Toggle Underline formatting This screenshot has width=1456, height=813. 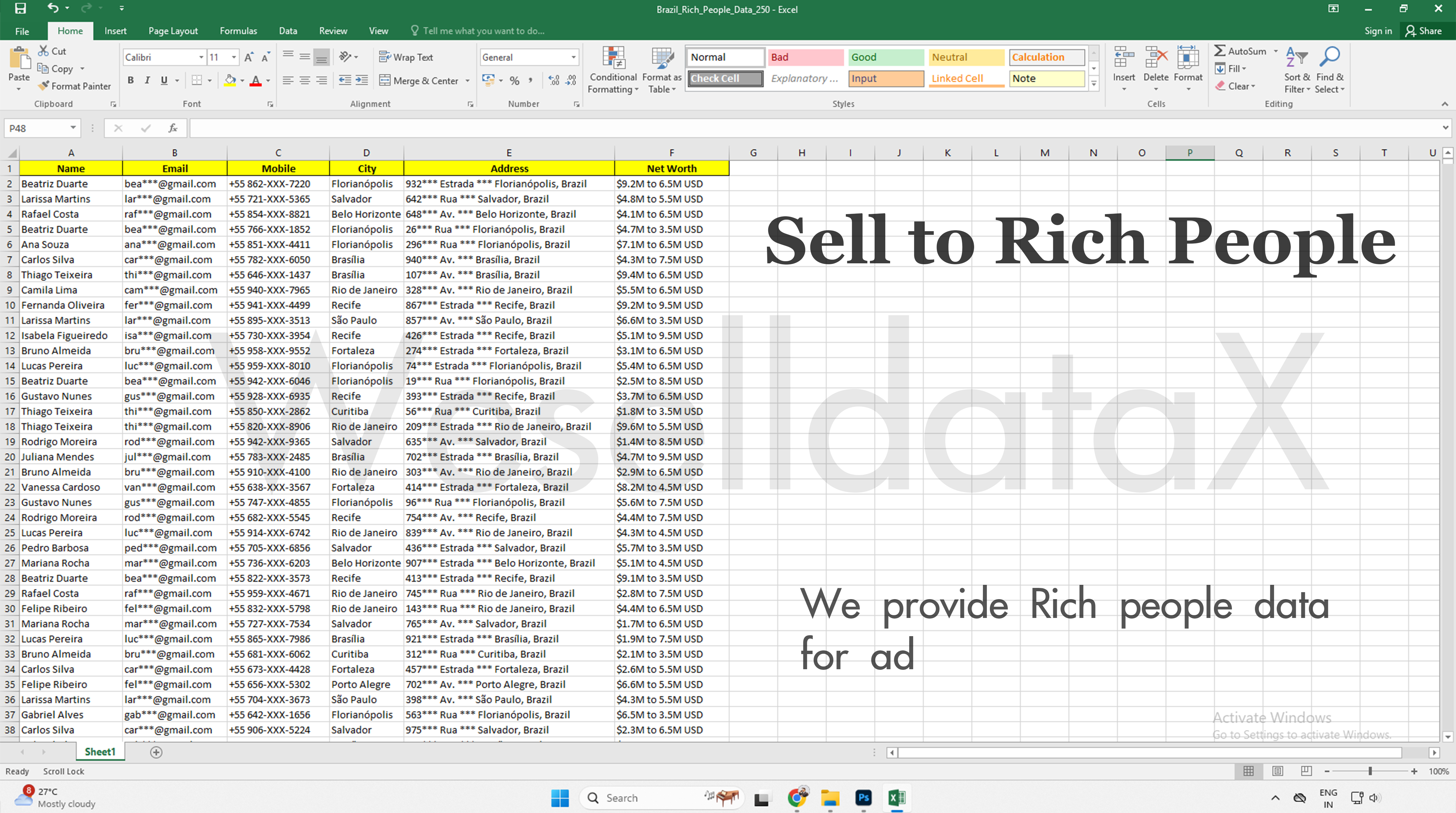click(x=164, y=80)
